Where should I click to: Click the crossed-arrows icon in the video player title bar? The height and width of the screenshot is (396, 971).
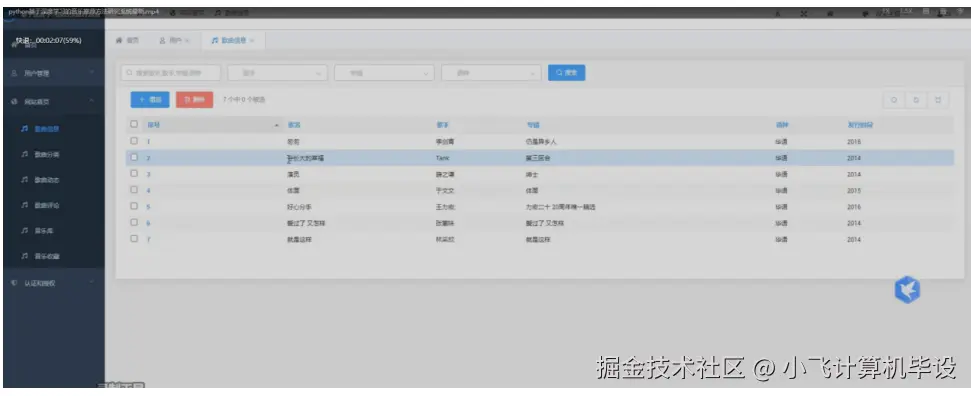pos(804,13)
